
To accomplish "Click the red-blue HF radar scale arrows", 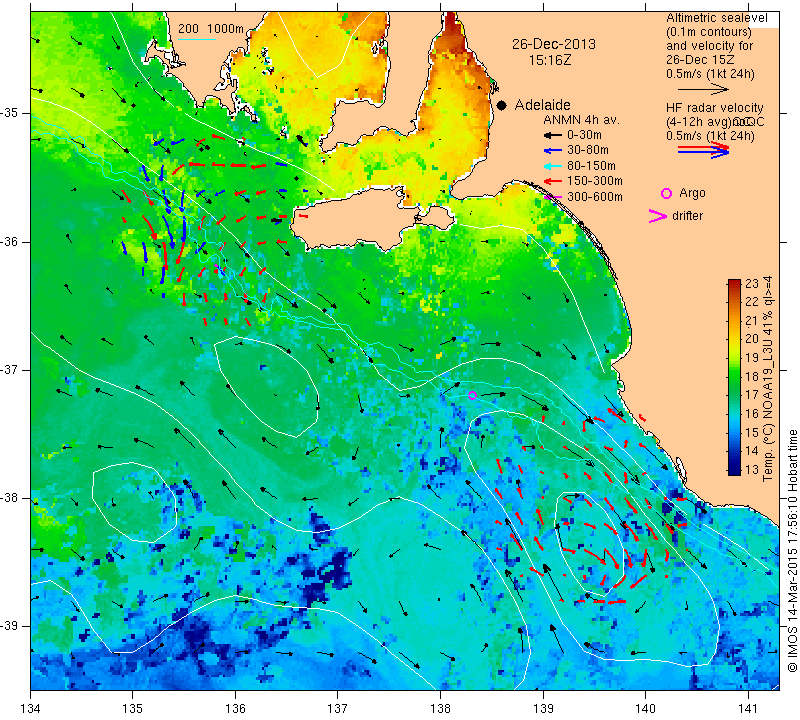I will [704, 150].
